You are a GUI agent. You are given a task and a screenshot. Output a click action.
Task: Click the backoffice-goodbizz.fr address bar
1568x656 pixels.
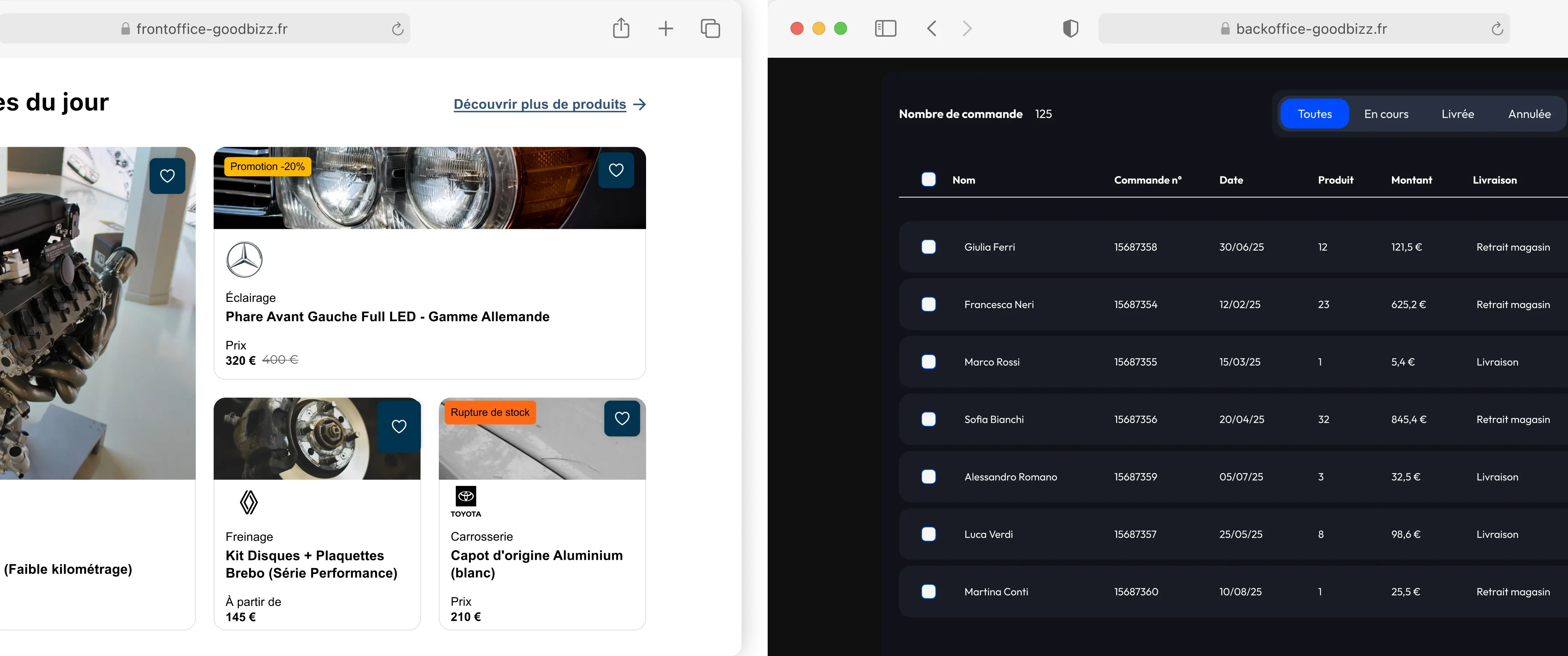(1311, 29)
